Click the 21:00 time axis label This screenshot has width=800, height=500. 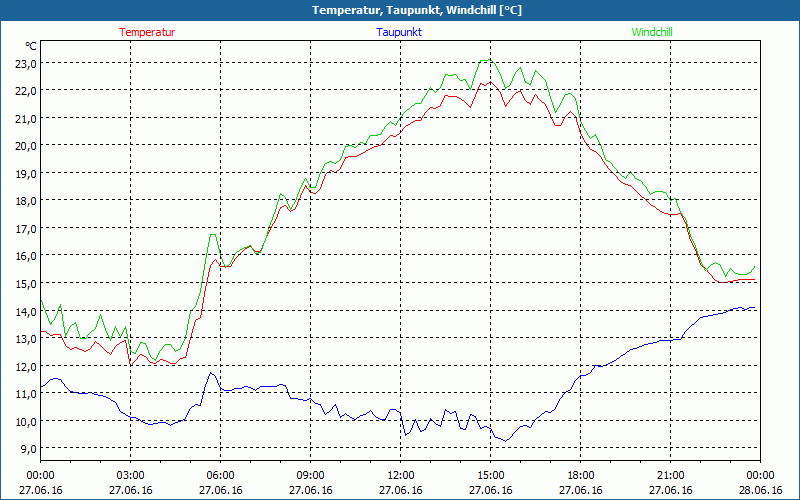click(670, 476)
